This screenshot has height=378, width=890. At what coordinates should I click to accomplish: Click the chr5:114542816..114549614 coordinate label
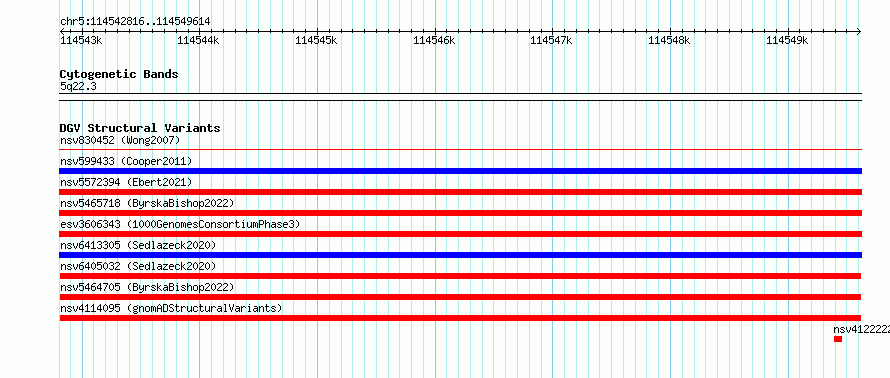coord(135,22)
